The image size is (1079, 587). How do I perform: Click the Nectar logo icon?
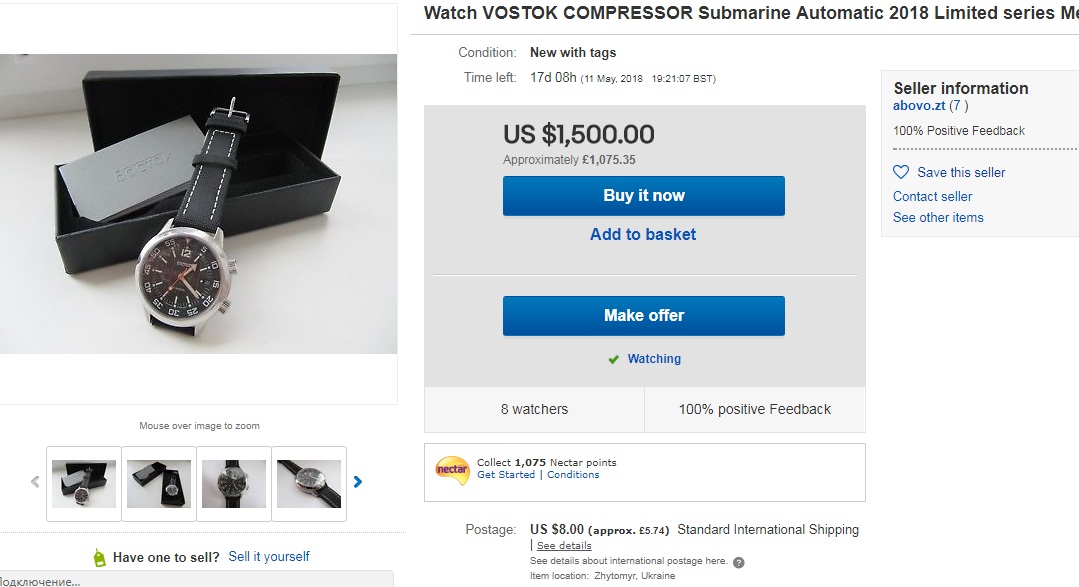pyautogui.click(x=452, y=471)
